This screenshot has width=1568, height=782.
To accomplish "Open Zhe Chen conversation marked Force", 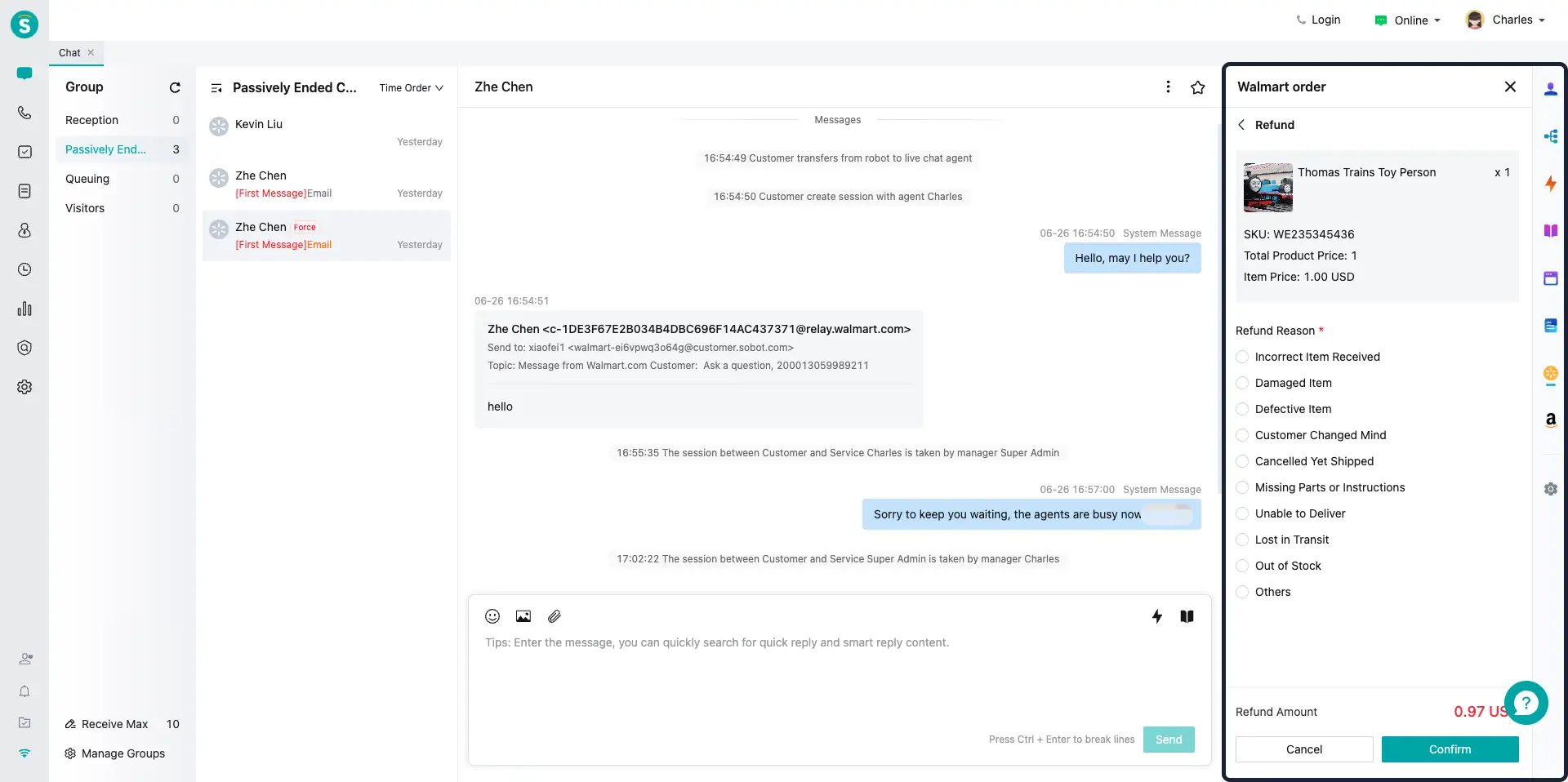I will (327, 236).
